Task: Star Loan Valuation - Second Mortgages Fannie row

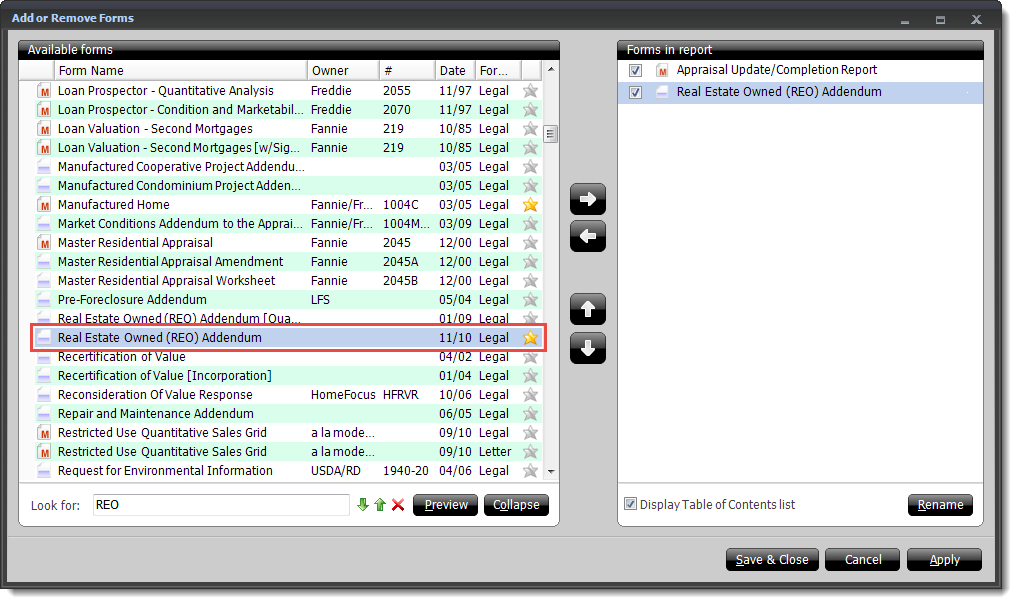Action: pyautogui.click(x=531, y=128)
